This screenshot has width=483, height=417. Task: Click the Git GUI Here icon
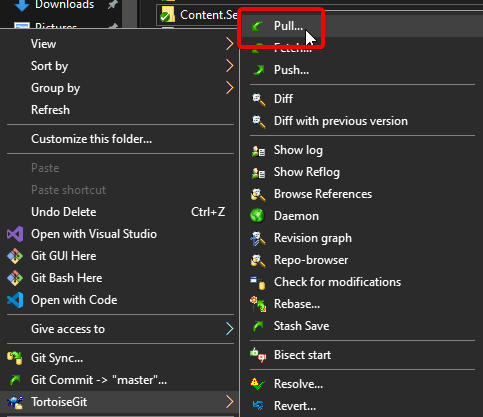point(15,256)
